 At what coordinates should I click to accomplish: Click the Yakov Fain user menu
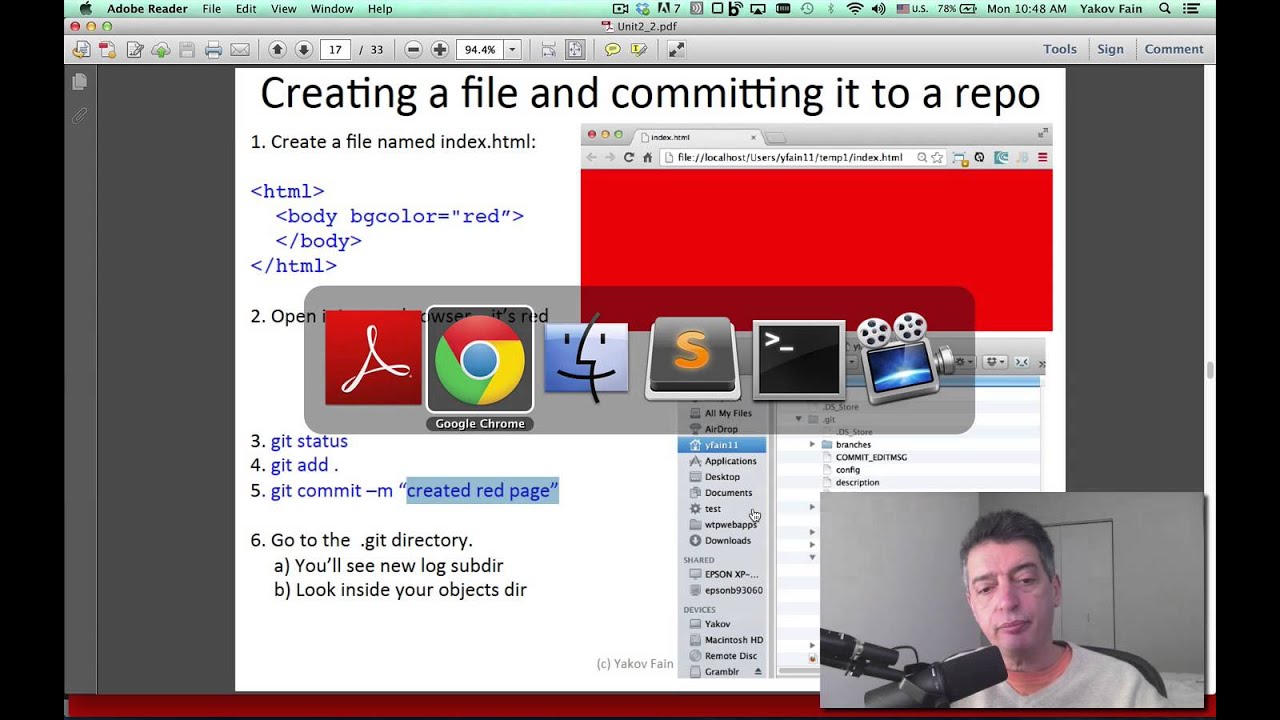click(x=1113, y=9)
